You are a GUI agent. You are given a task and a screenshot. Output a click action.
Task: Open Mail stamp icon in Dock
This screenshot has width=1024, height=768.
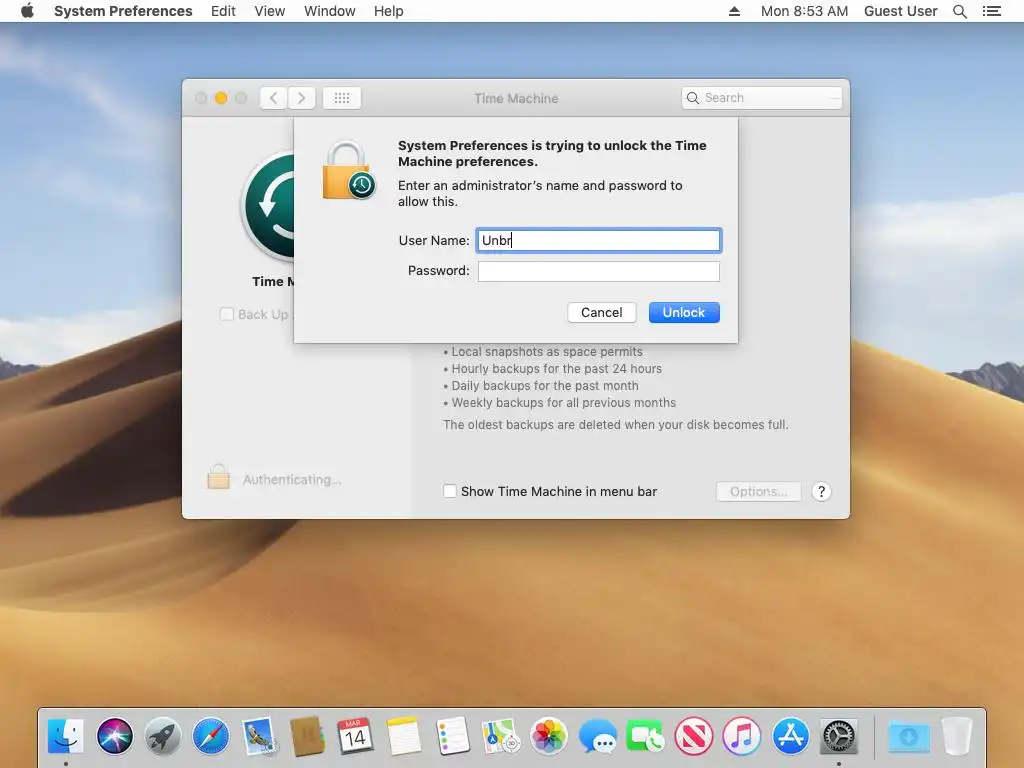click(x=259, y=736)
